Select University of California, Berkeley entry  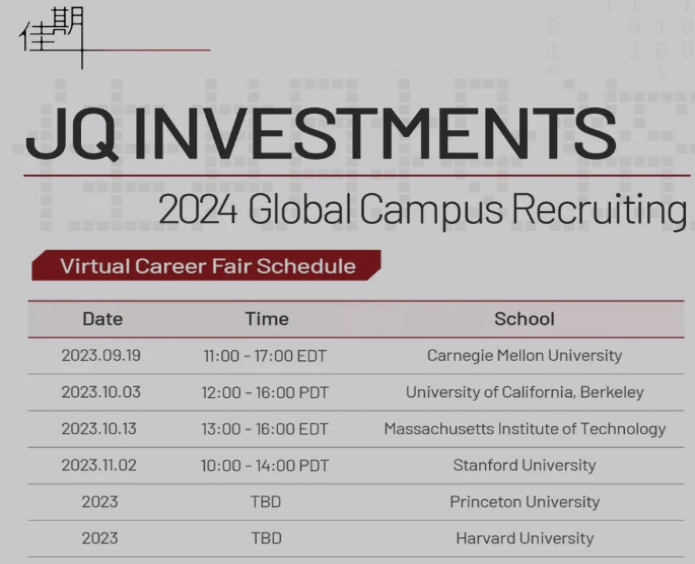pyautogui.click(x=524, y=392)
